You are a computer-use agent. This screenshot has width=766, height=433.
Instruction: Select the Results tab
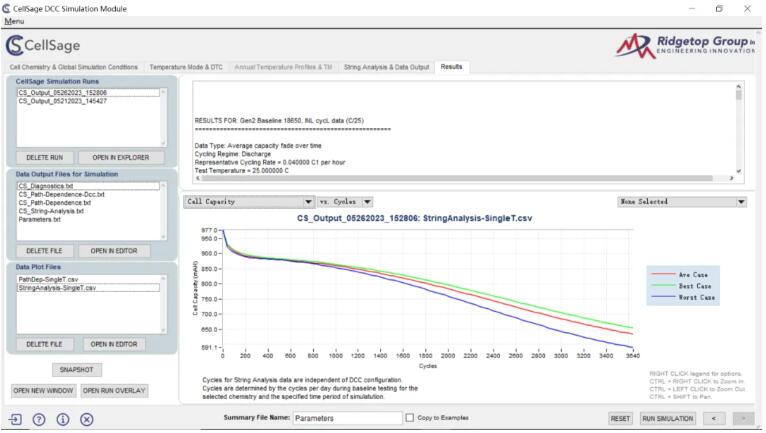[451, 67]
